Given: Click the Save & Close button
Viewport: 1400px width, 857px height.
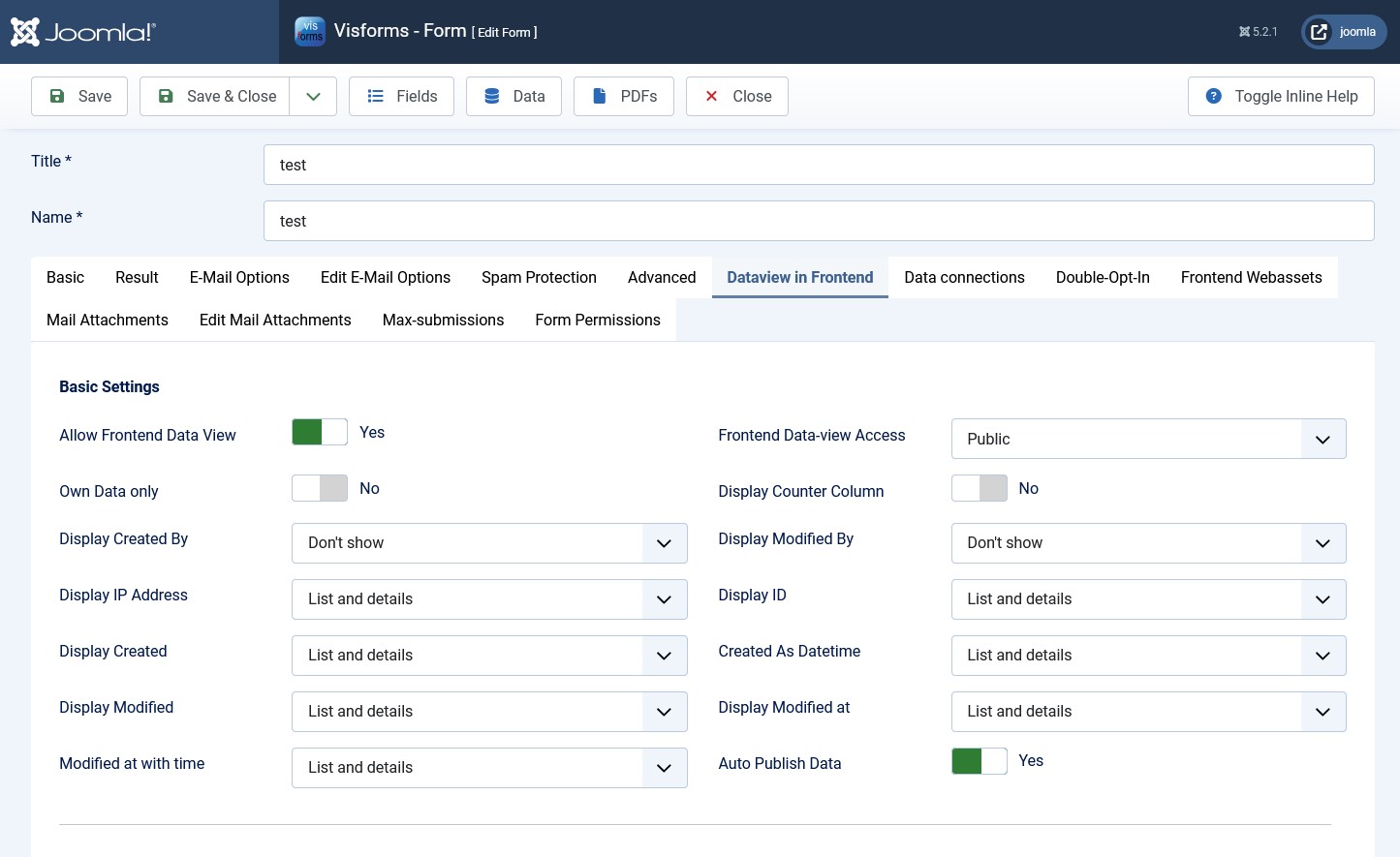Looking at the screenshot, I should click(215, 96).
